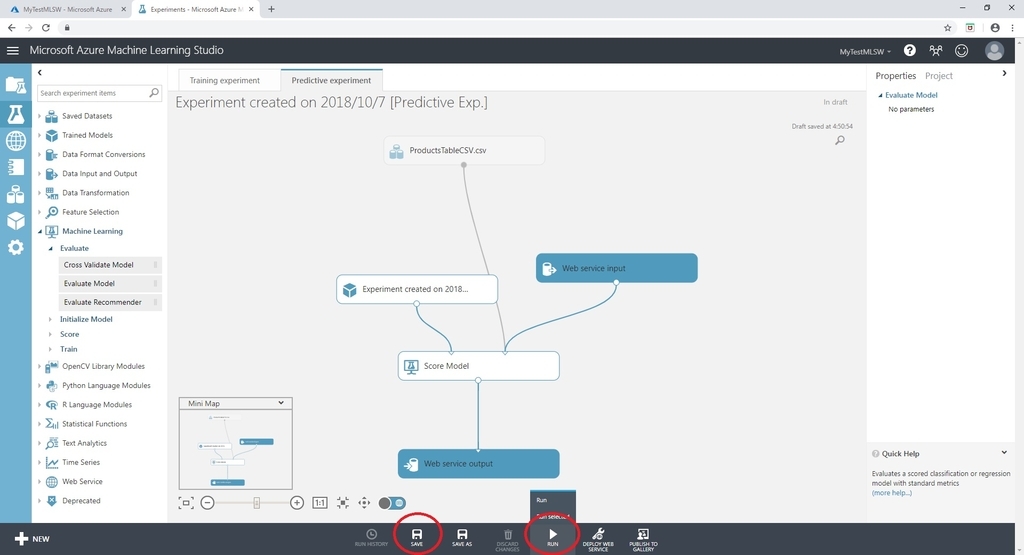The width and height of the screenshot is (1024, 555).
Task: Collapse the Evaluate subcategory
Action: 50,248
